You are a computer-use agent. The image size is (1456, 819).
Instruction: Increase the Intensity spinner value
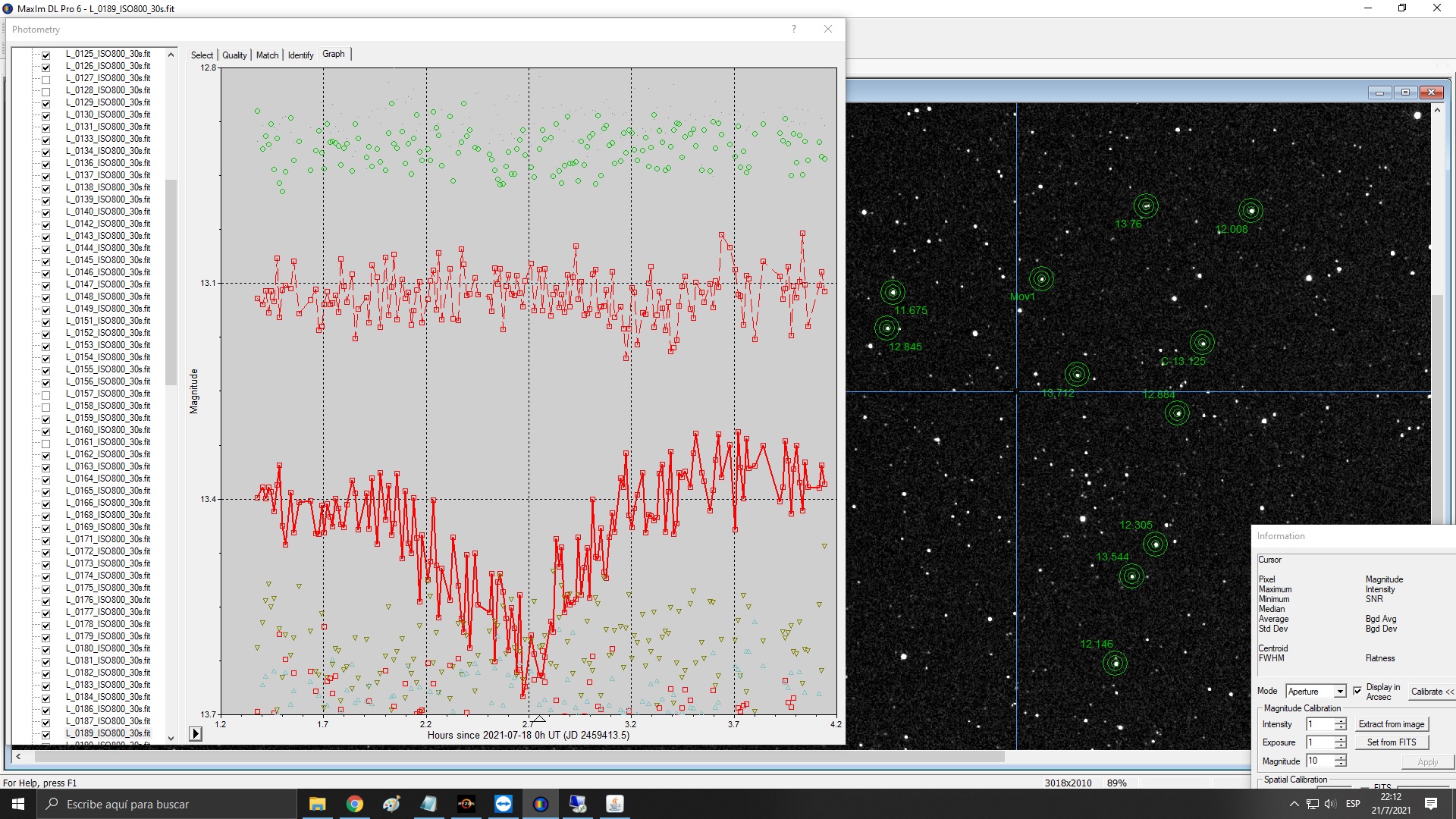[x=1341, y=720]
